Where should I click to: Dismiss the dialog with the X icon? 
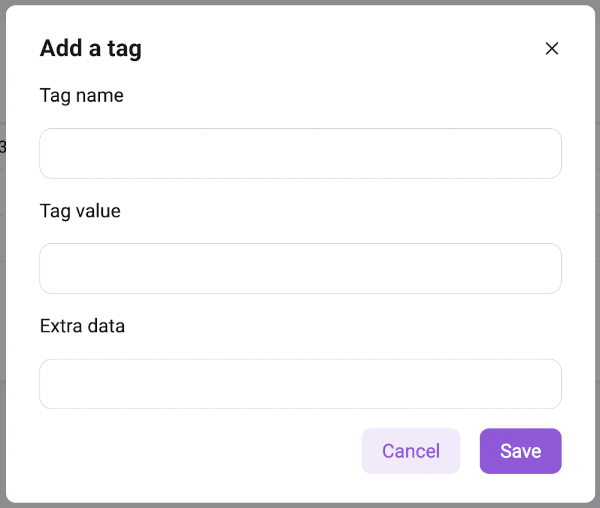coord(551,48)
